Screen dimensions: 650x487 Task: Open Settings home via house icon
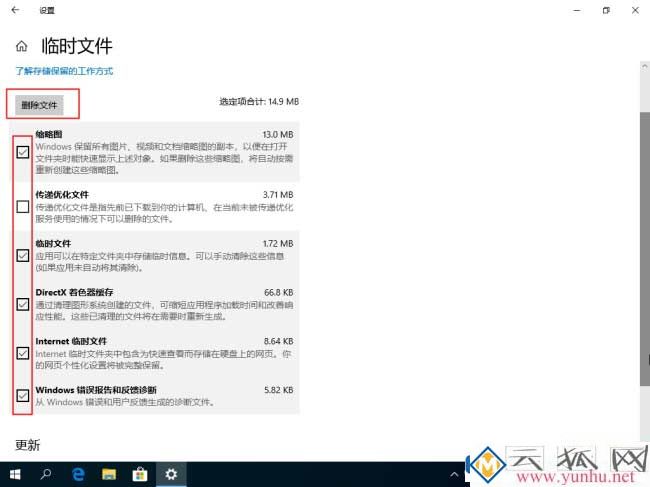point(22,46)
